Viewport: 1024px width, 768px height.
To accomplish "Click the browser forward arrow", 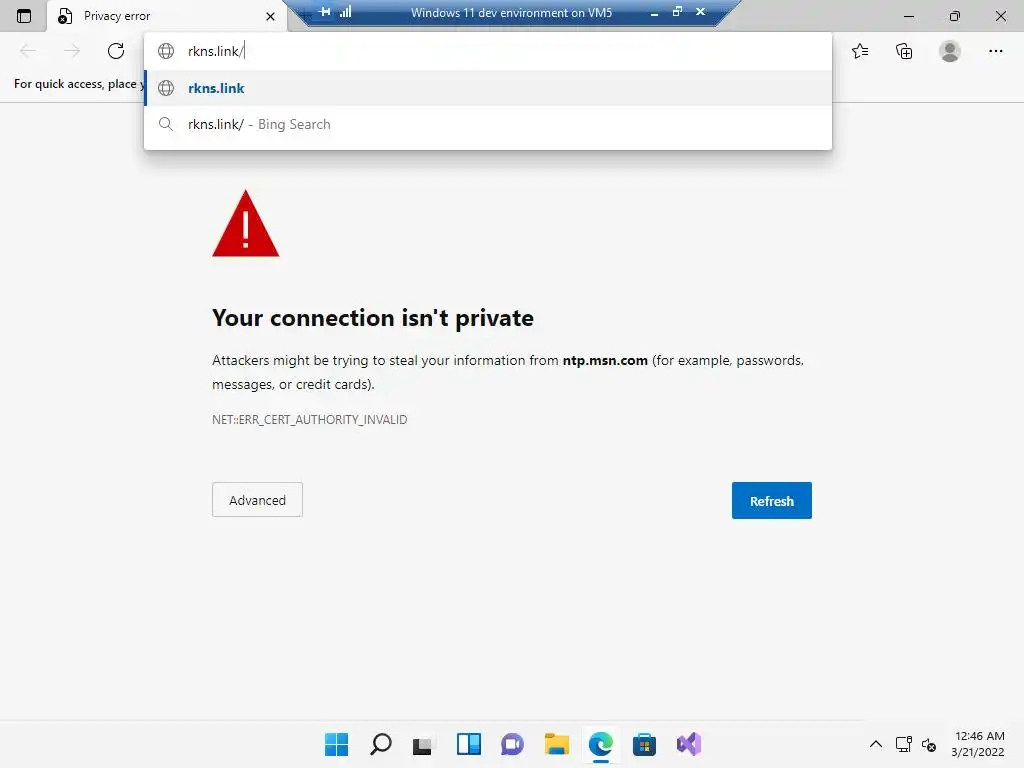I will pyautogui.click(x=72, y=51).
